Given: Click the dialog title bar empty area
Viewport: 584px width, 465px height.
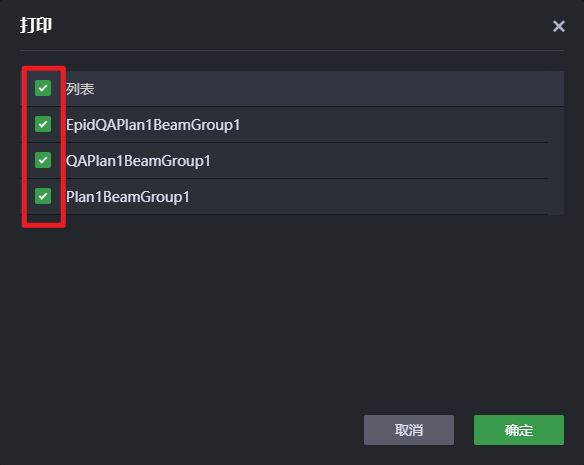Looking at the screenshot, I should point(298,25).
